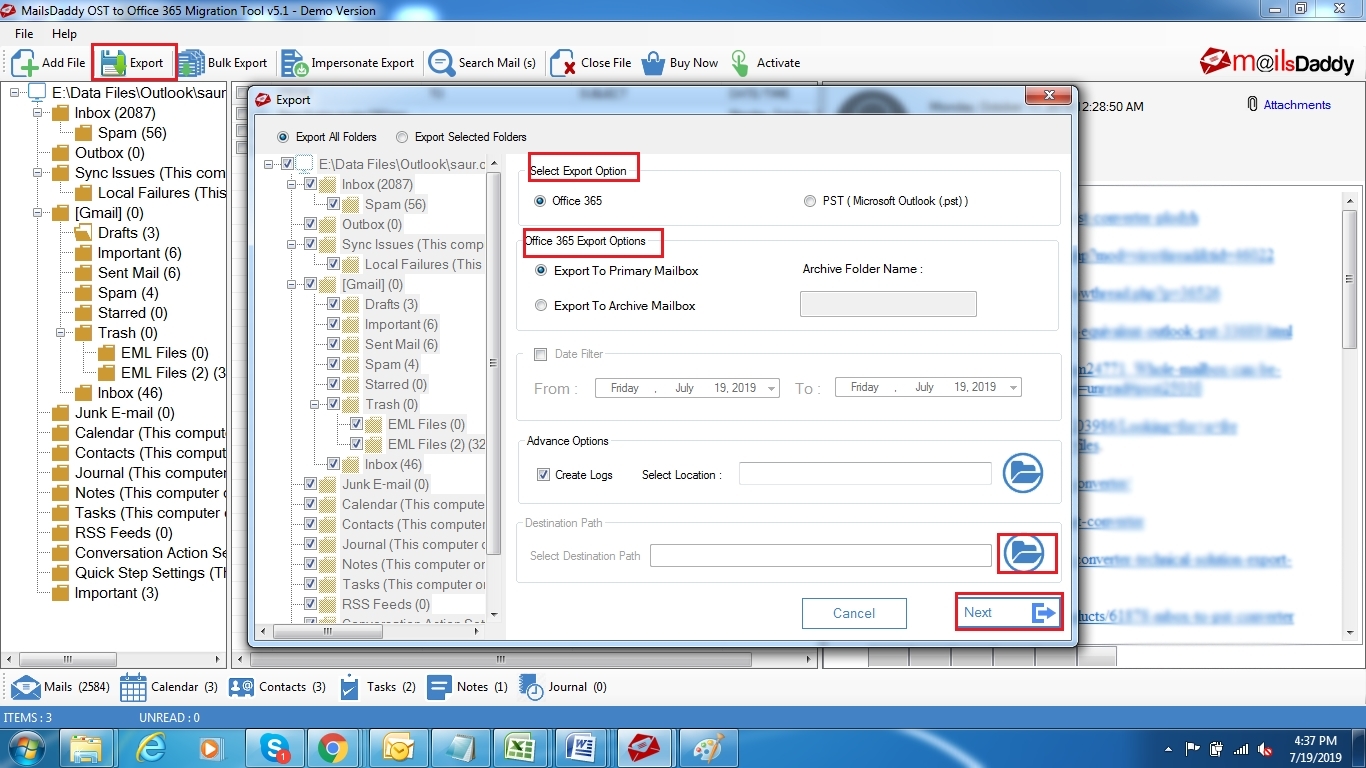Open the To date dropdown
Viewport: 1366px width, 768px height.
pos(1013,388)
